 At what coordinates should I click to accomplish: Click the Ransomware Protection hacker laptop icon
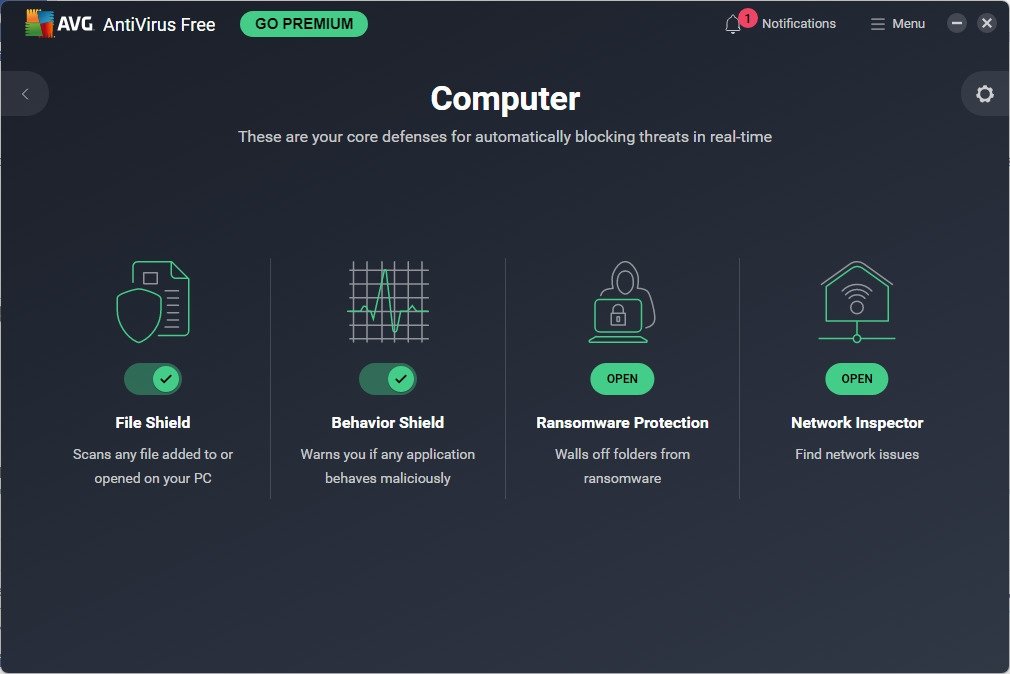pos(622,302)
